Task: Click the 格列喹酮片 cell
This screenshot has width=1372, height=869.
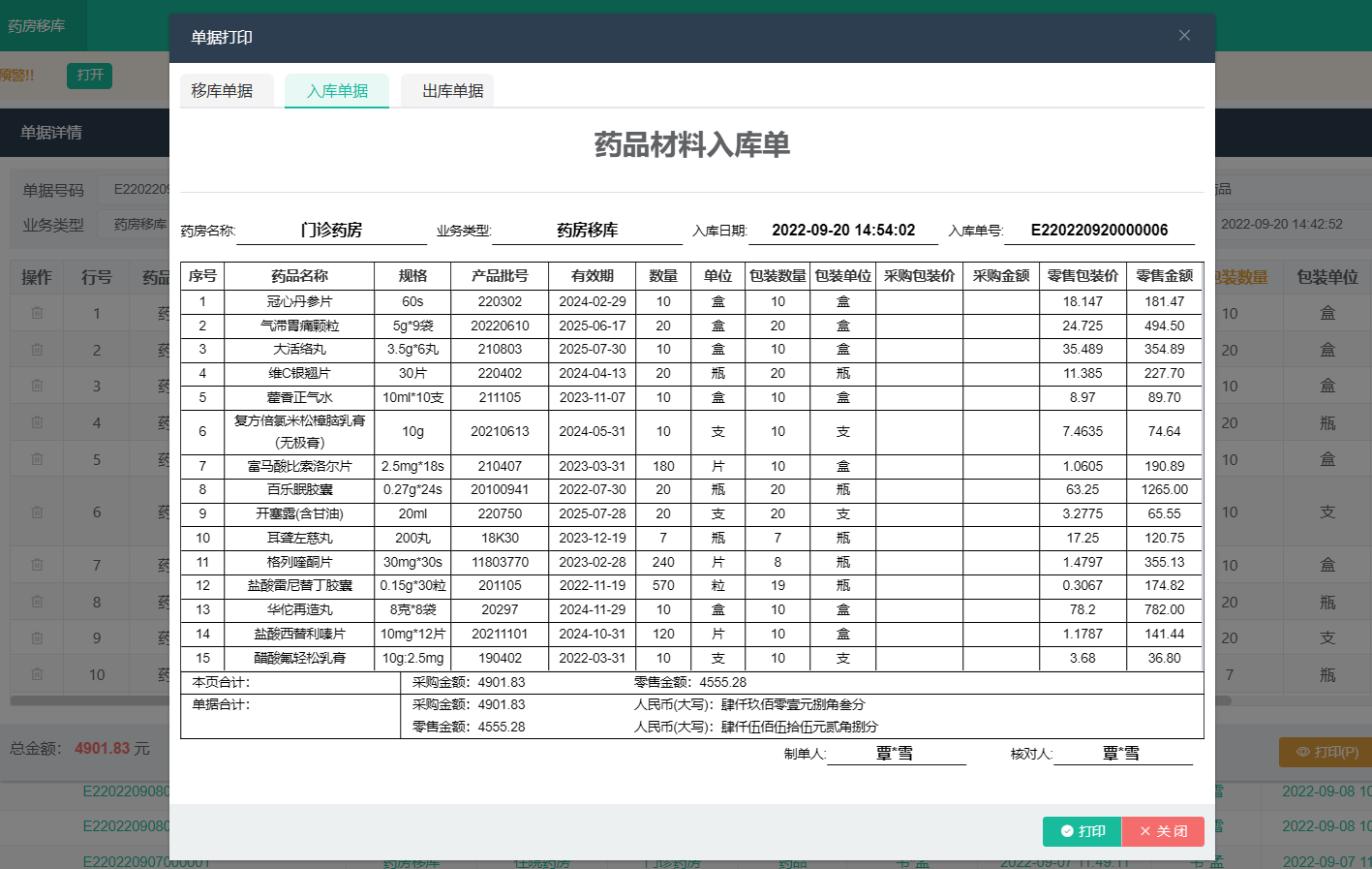Action: point(299,563)
